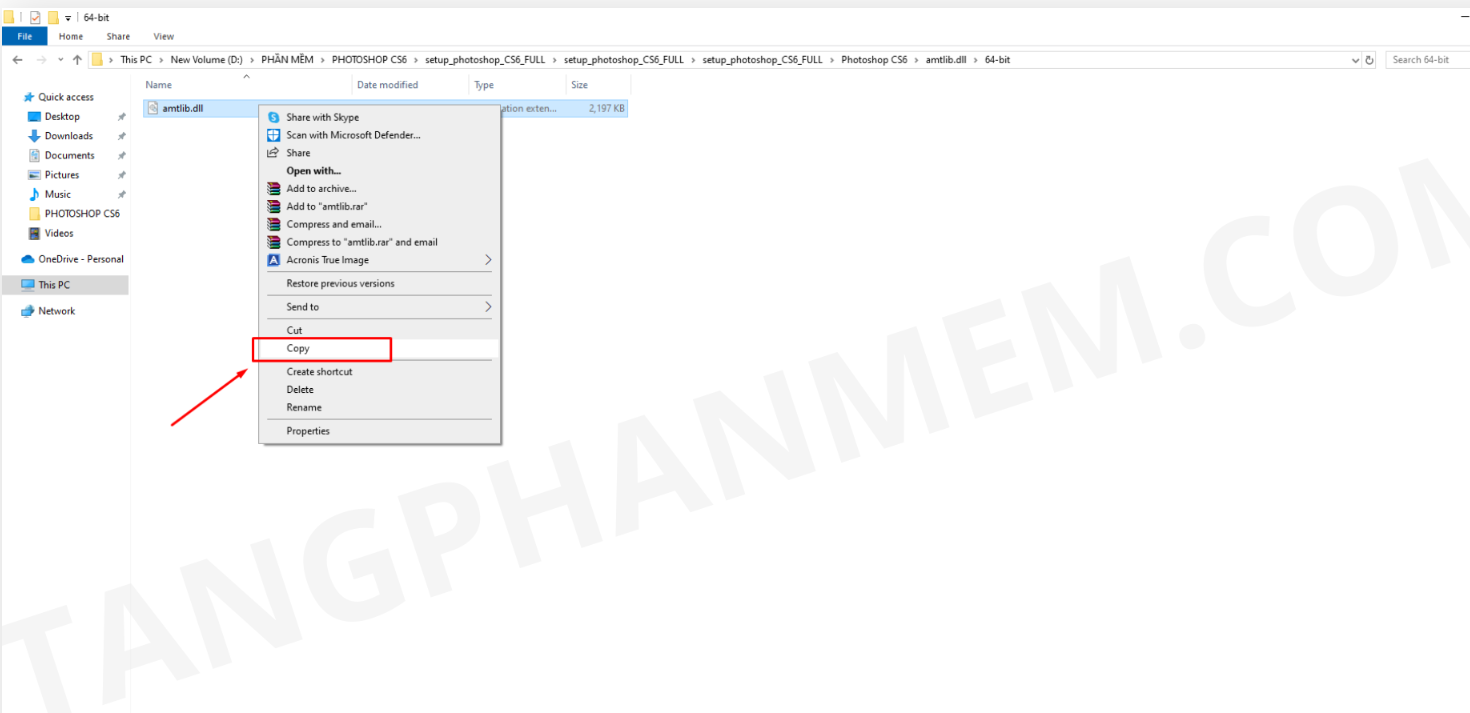Viewport: 1470px width, 713px height.
Task: Click the refresh icon beside address bar
Action: (1369, 60)
